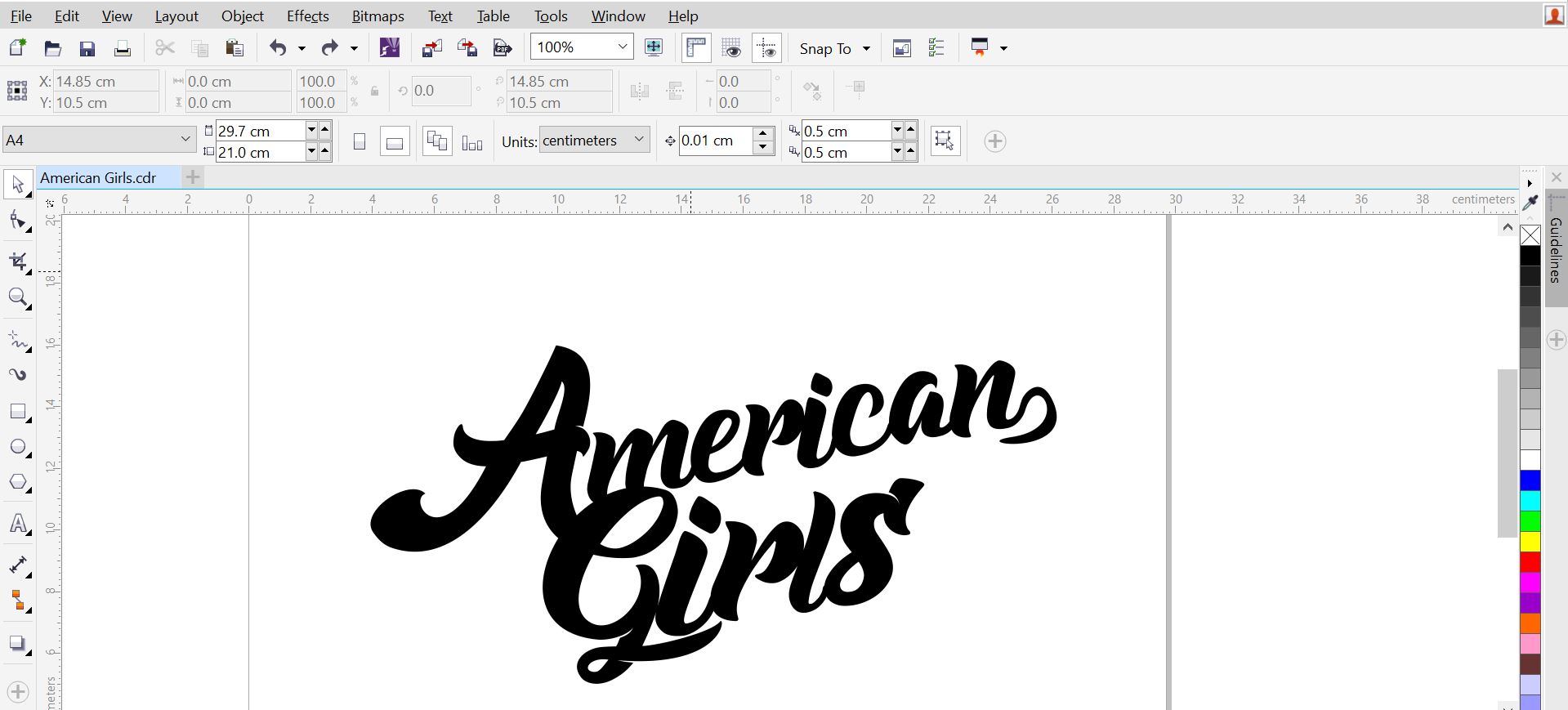
Task: Select the Crop tool
Action: pos(18,261)
